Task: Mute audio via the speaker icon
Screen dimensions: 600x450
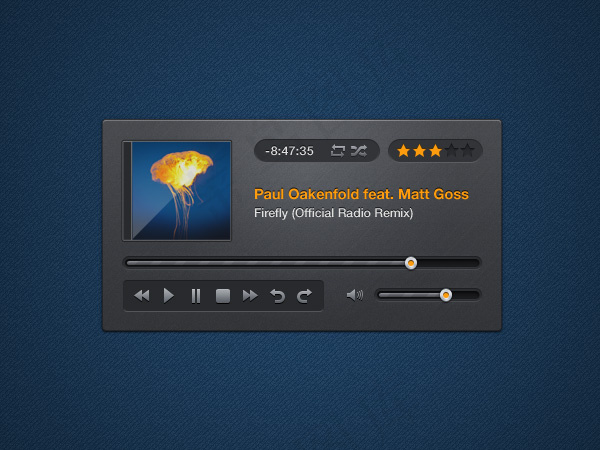Action: point(355,295)
